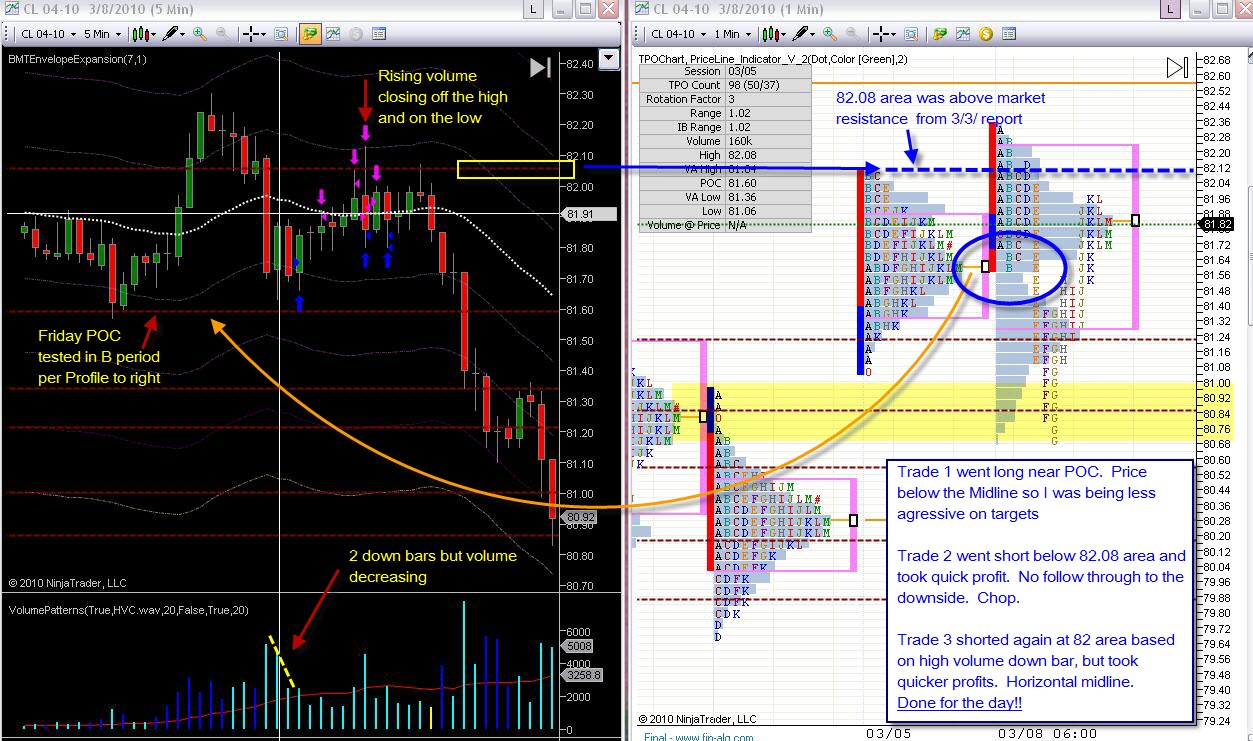The height and width of the screenshot is (741, 1253).
Task: Open instrument selector CL 04-10 in 1 Min chart
Action: (x=678, y=34)
